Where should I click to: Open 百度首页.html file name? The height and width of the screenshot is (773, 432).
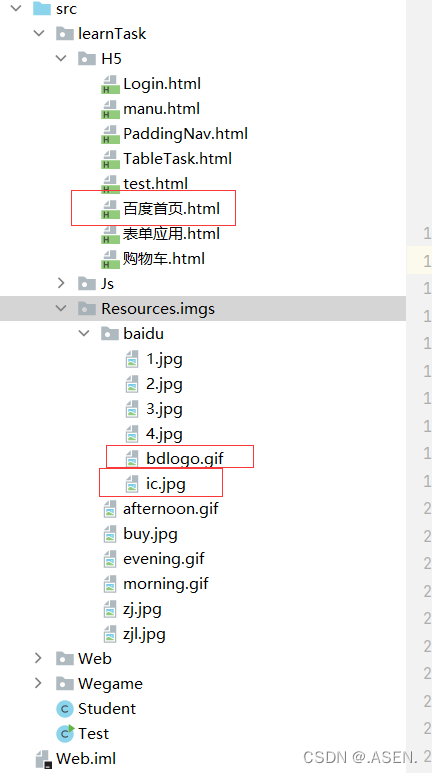tap(171, 209)
